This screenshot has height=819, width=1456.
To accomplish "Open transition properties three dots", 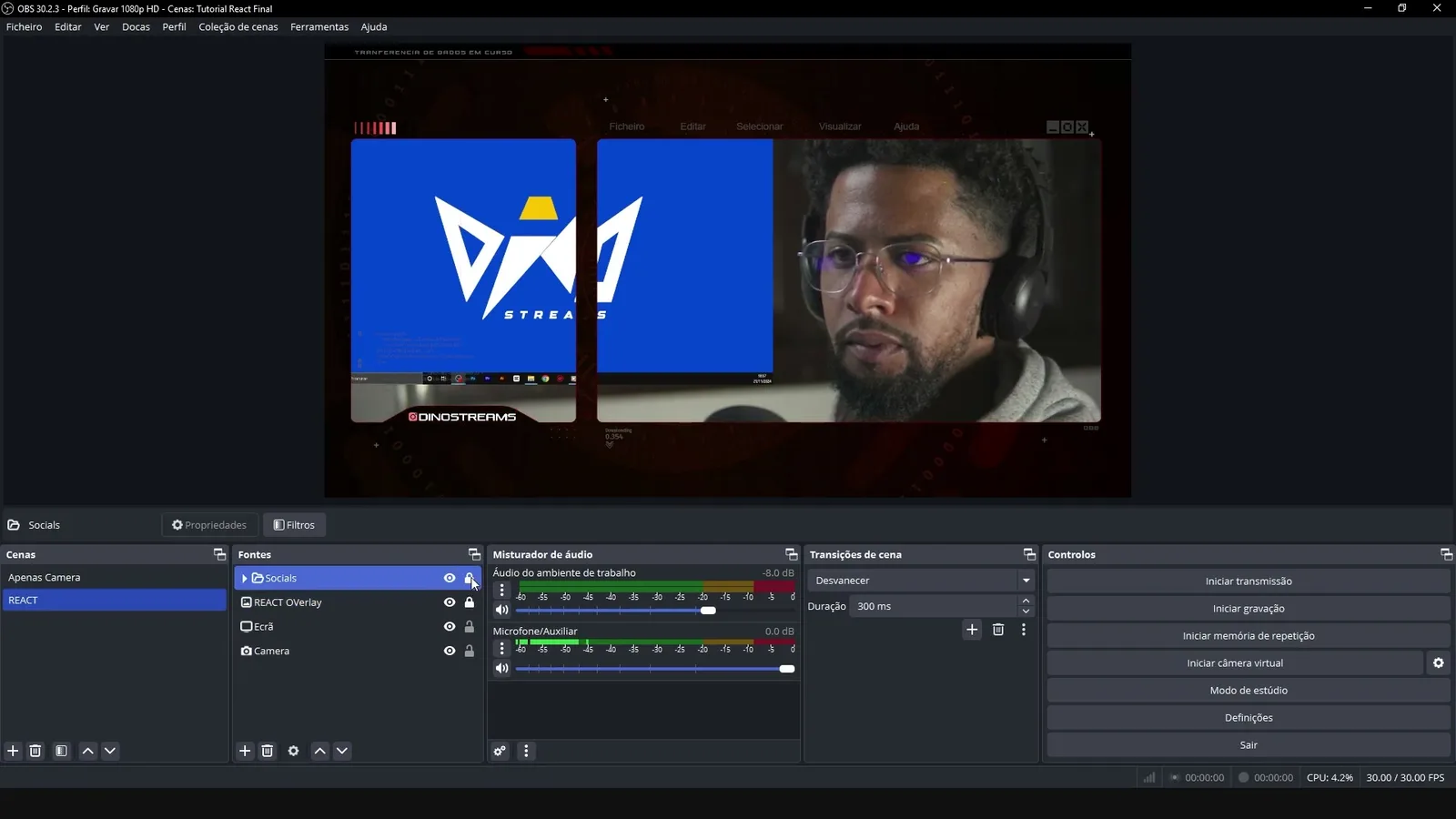I will (x=1024, y=630).
